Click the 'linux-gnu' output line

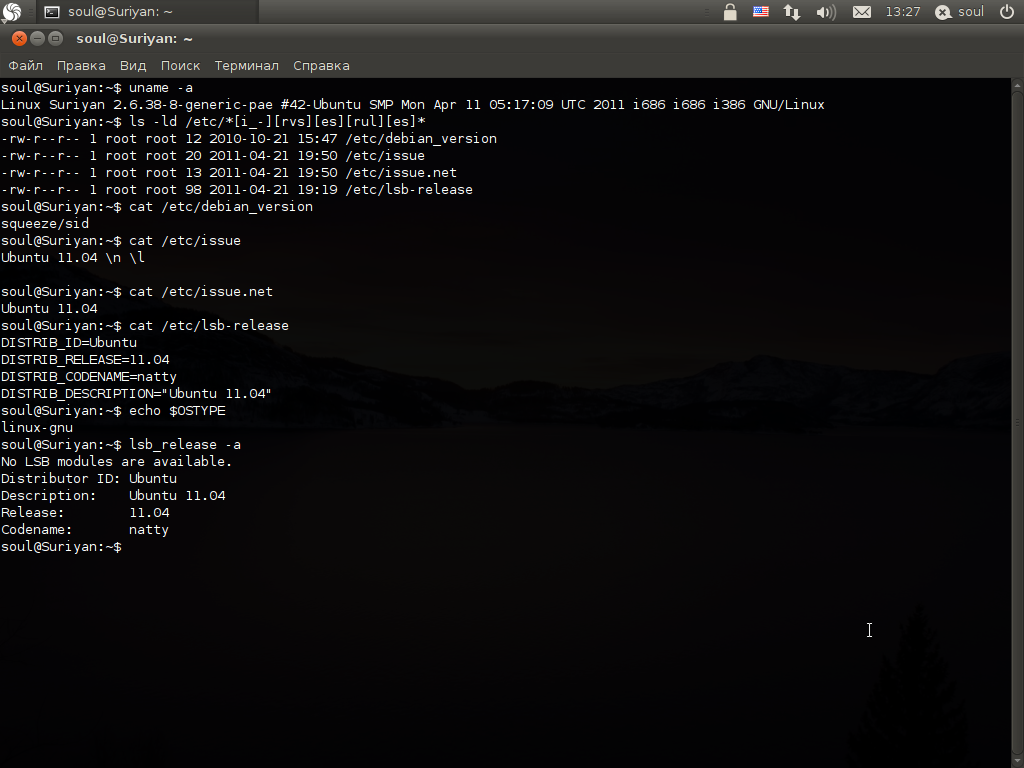pos(37,427)
